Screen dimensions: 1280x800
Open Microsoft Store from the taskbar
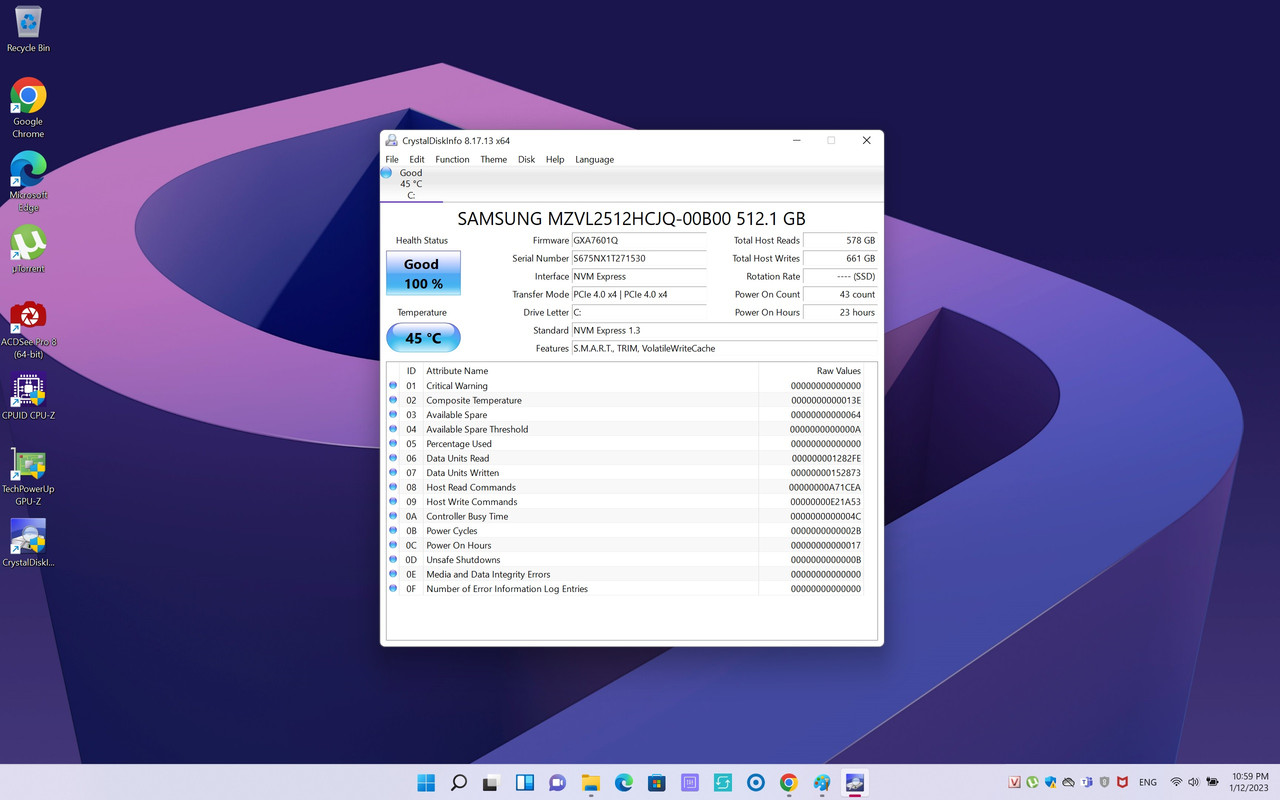[x=656, y=783]
